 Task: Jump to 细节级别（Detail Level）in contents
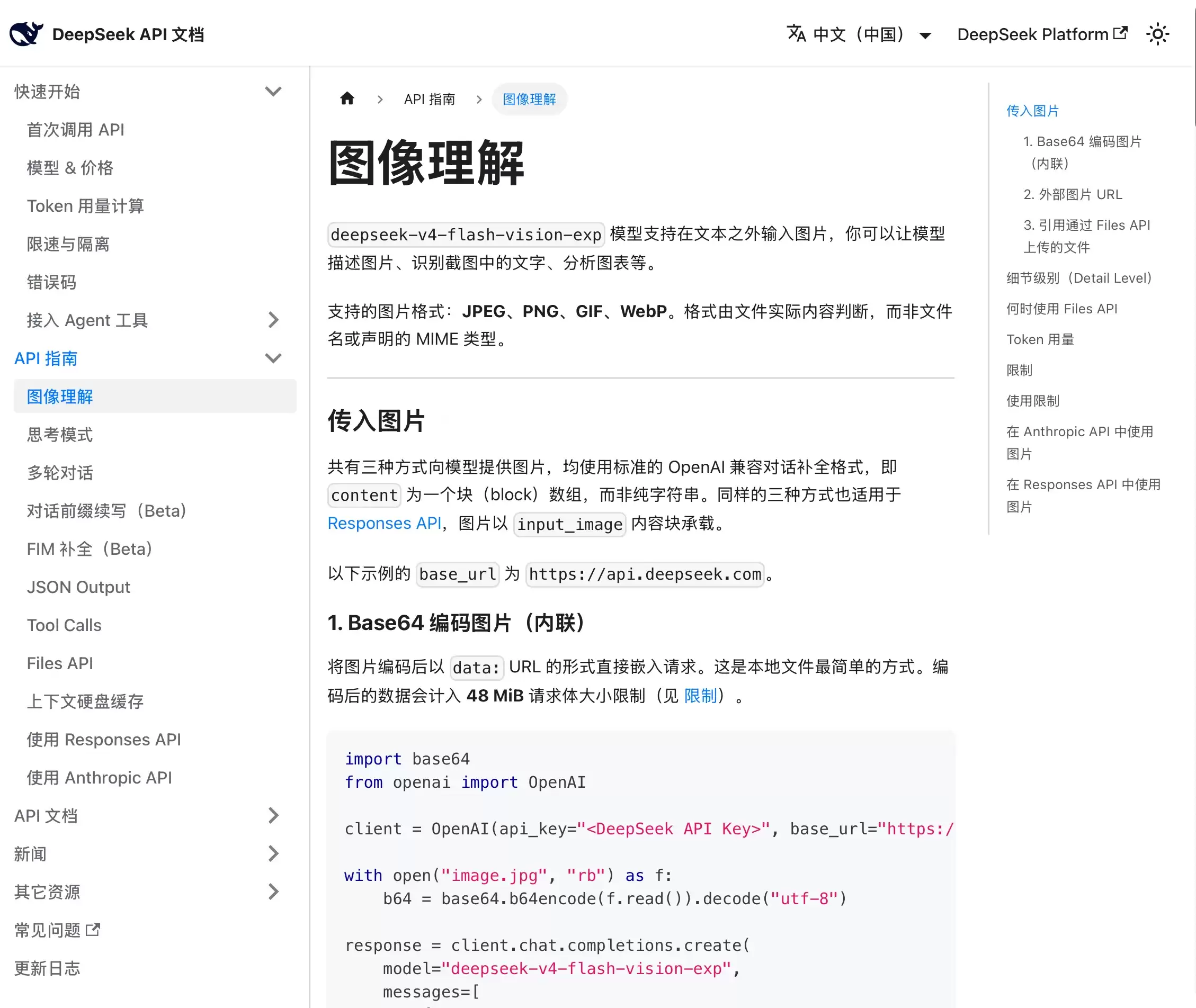coord(1079,278)
